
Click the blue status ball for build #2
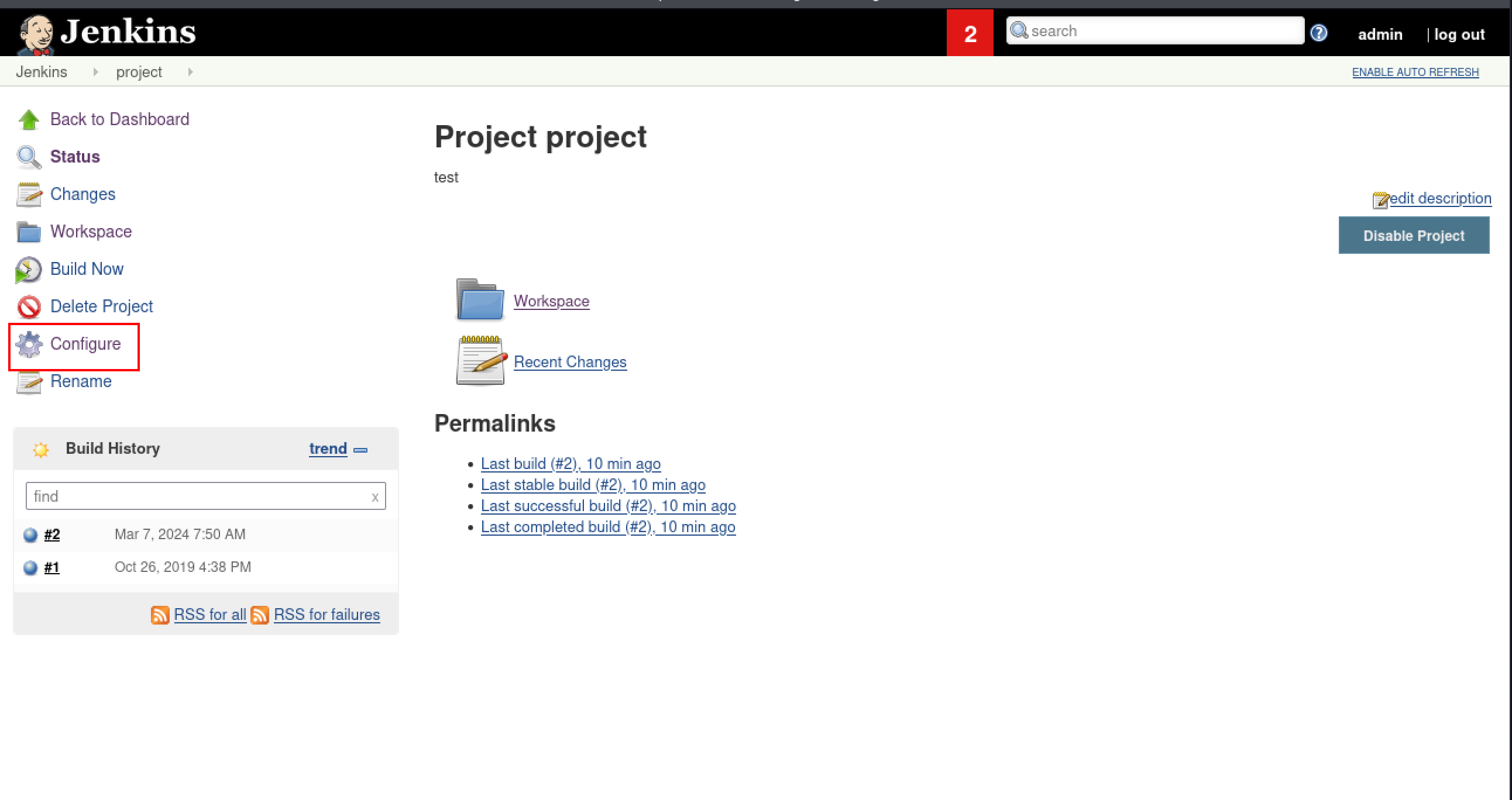[x=30, y=535]
